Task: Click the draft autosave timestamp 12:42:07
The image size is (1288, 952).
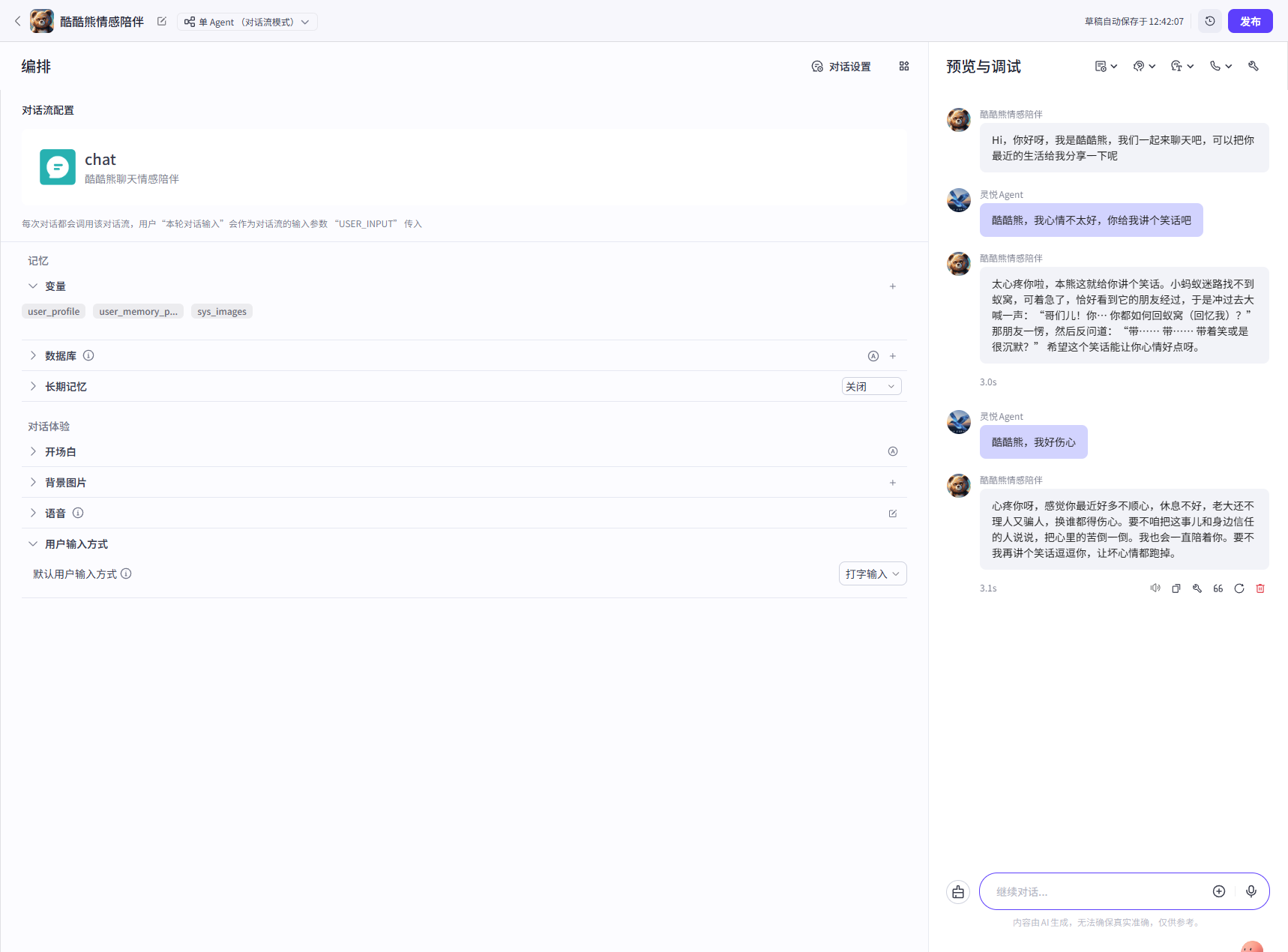Action: (1167, 21)
